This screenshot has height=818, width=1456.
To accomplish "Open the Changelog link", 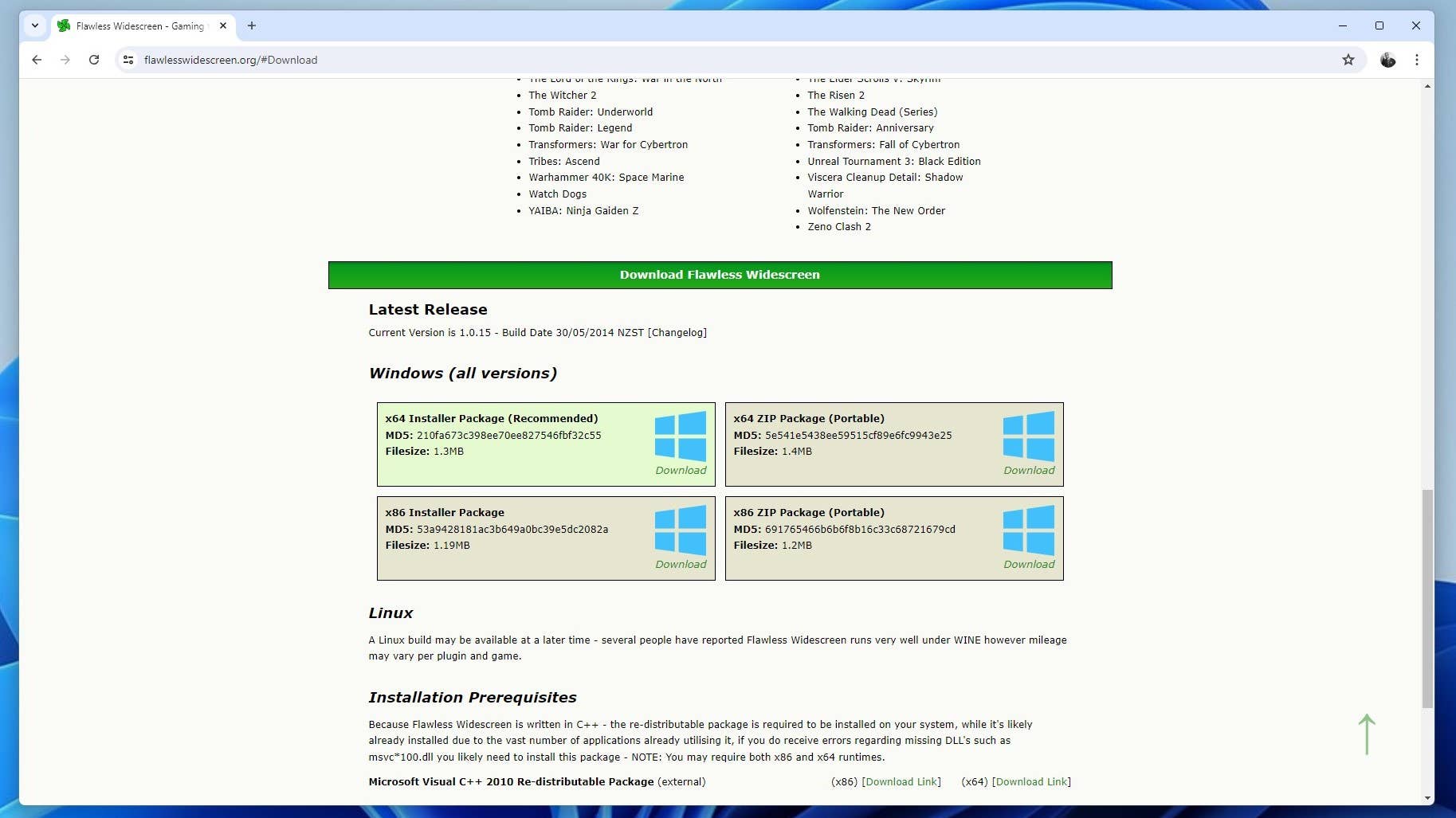I will click(x=677, y=333).
